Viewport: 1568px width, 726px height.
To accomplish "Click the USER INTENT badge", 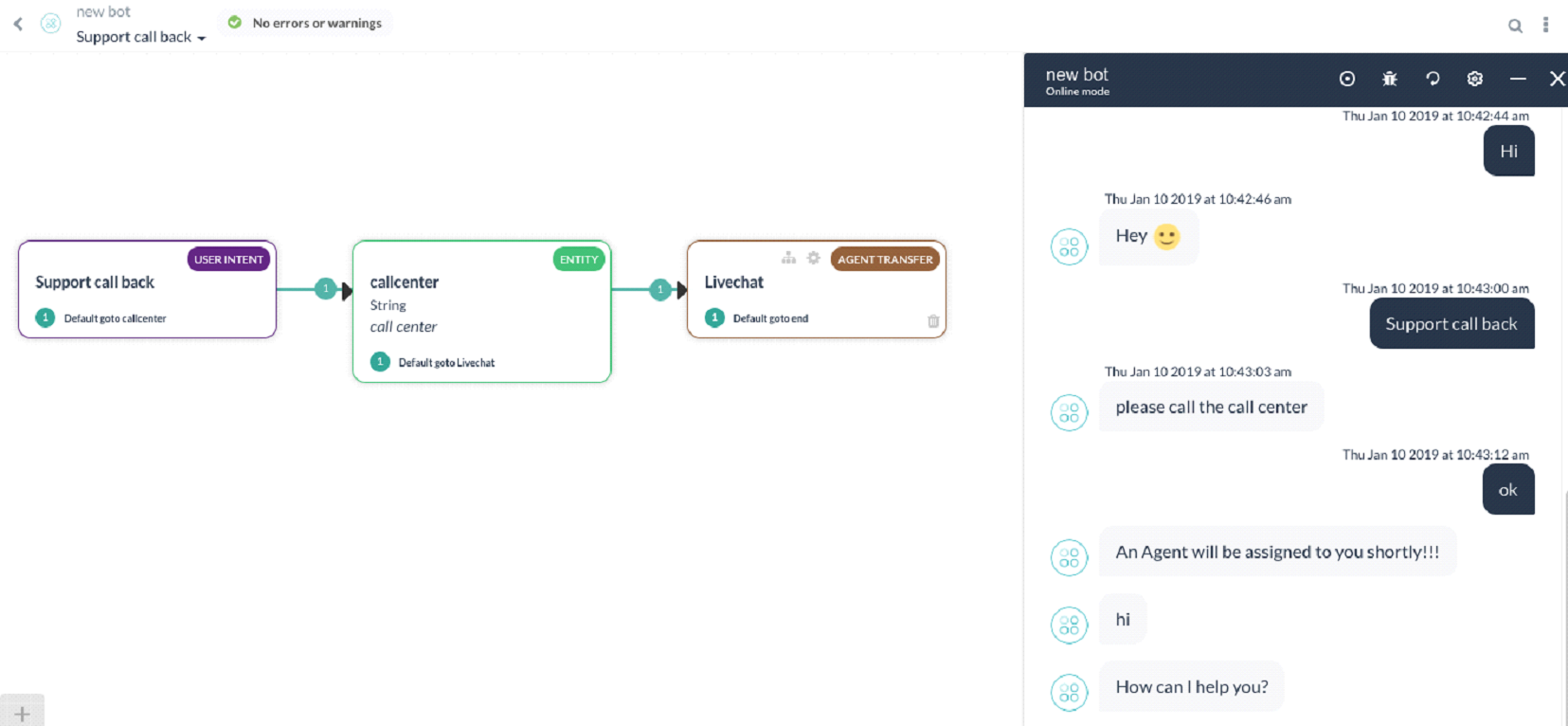I will coord(228,260).
